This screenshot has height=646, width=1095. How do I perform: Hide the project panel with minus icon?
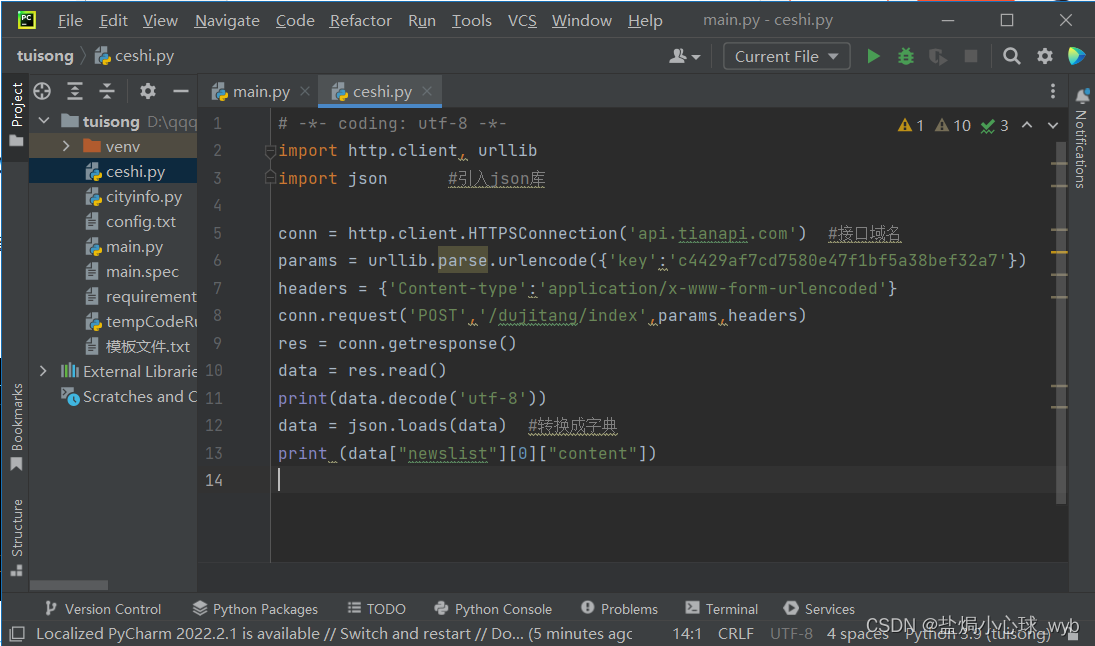click(x=181, y=91)
